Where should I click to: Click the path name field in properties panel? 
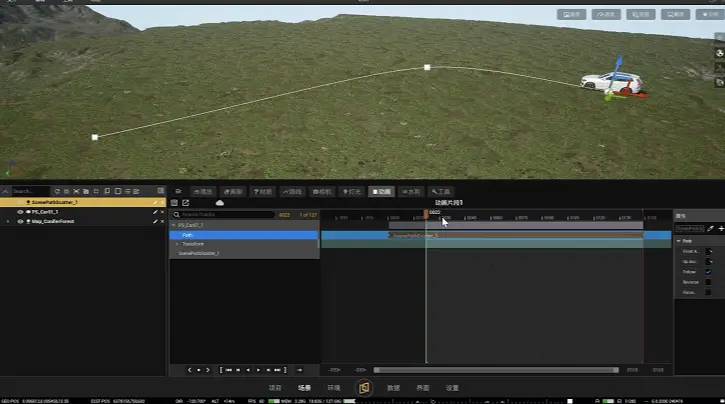tap(689, 228)
